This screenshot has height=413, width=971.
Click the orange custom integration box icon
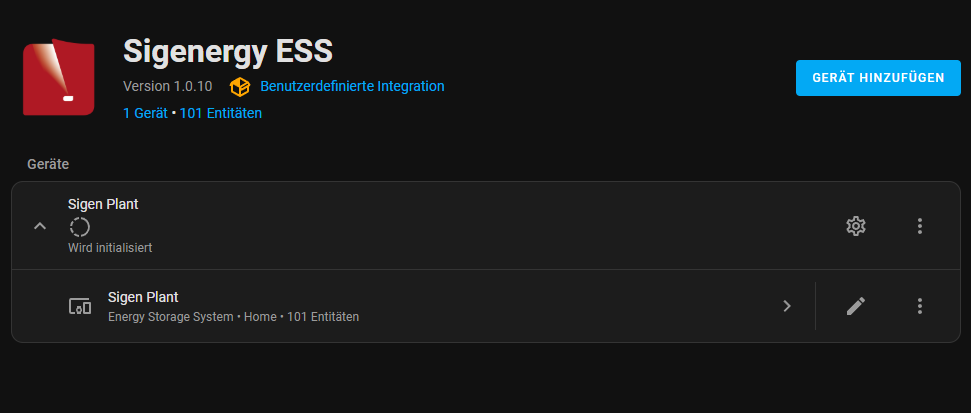239,87
